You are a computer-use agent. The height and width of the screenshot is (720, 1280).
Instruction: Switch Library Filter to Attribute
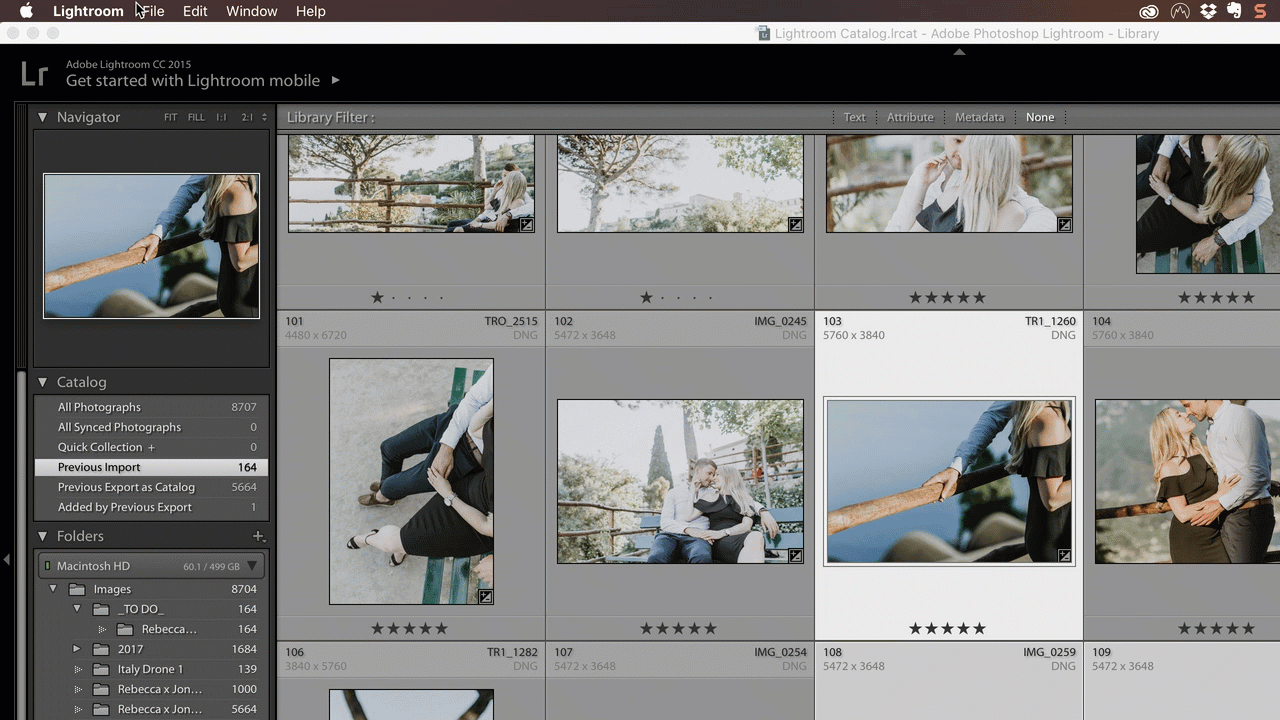tap(910, 117)
